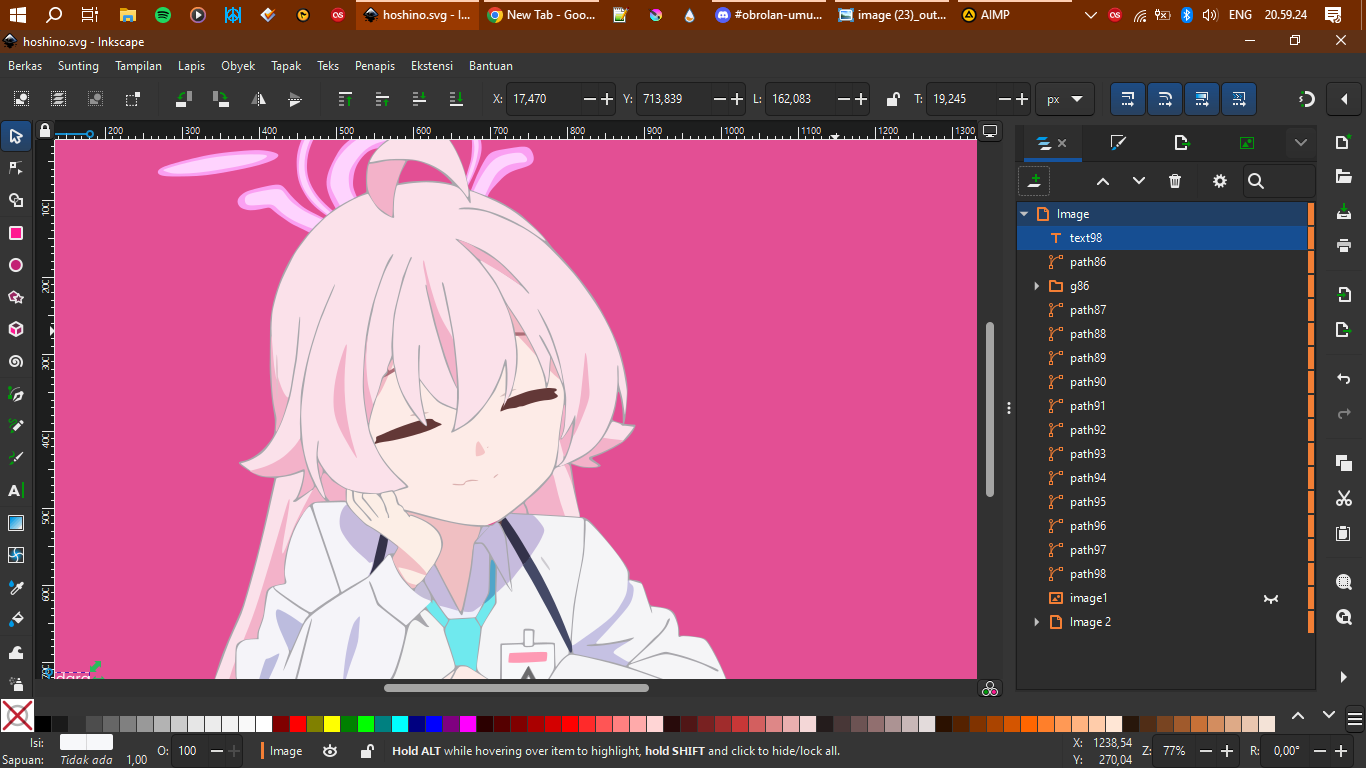Toggle visibility of image1
Viewport: 1366px width, 768px height.
point(1271,598)
